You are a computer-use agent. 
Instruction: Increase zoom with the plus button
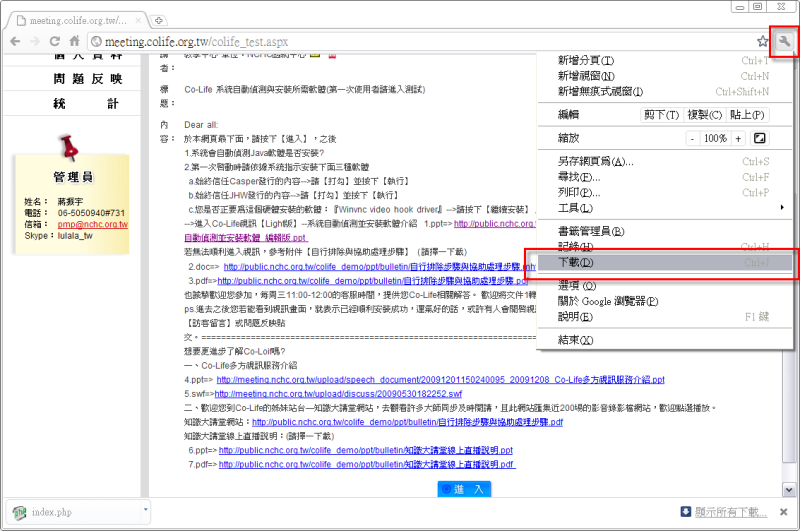pos(738,138)
